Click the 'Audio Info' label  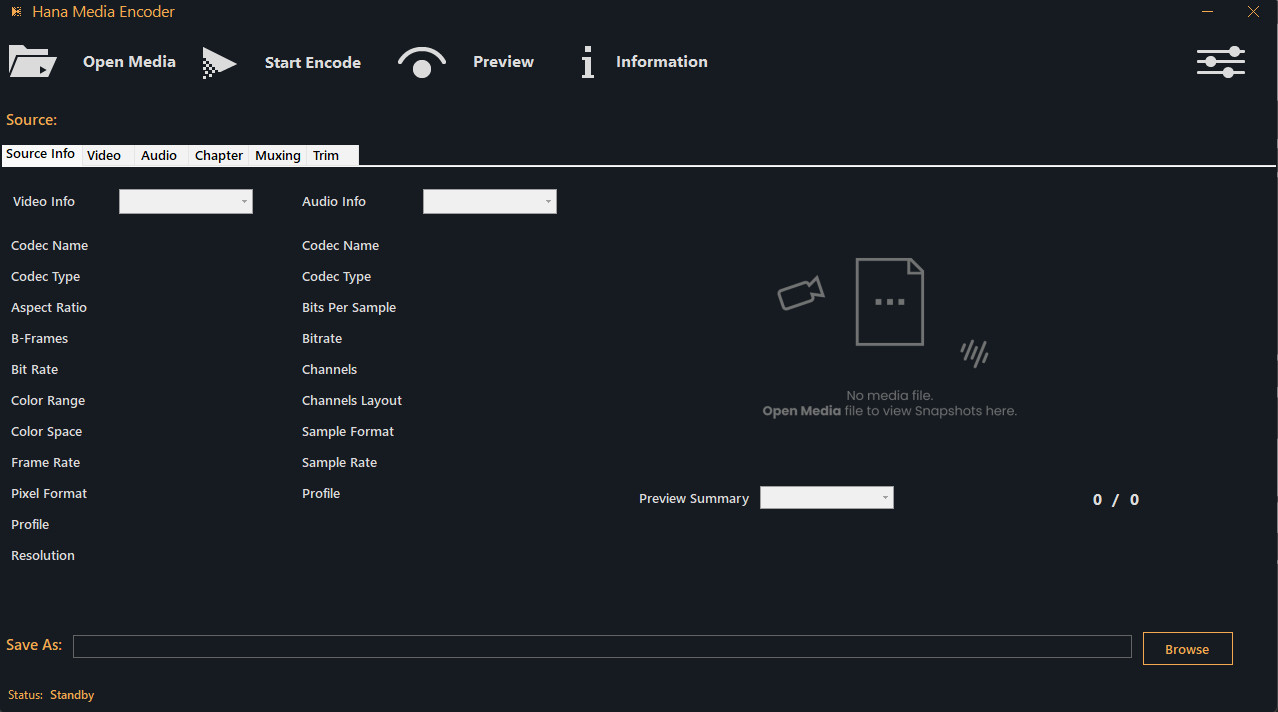click(x=334, y=201)
